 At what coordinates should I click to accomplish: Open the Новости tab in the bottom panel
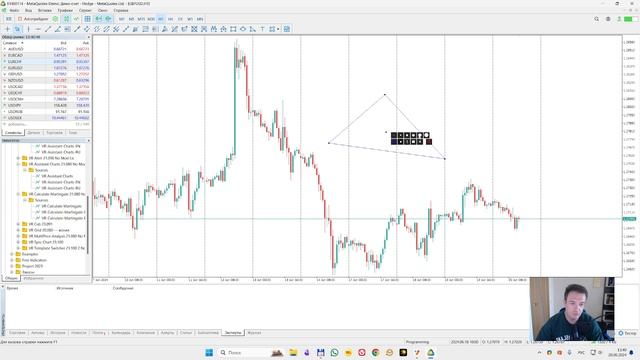point(79,333)
